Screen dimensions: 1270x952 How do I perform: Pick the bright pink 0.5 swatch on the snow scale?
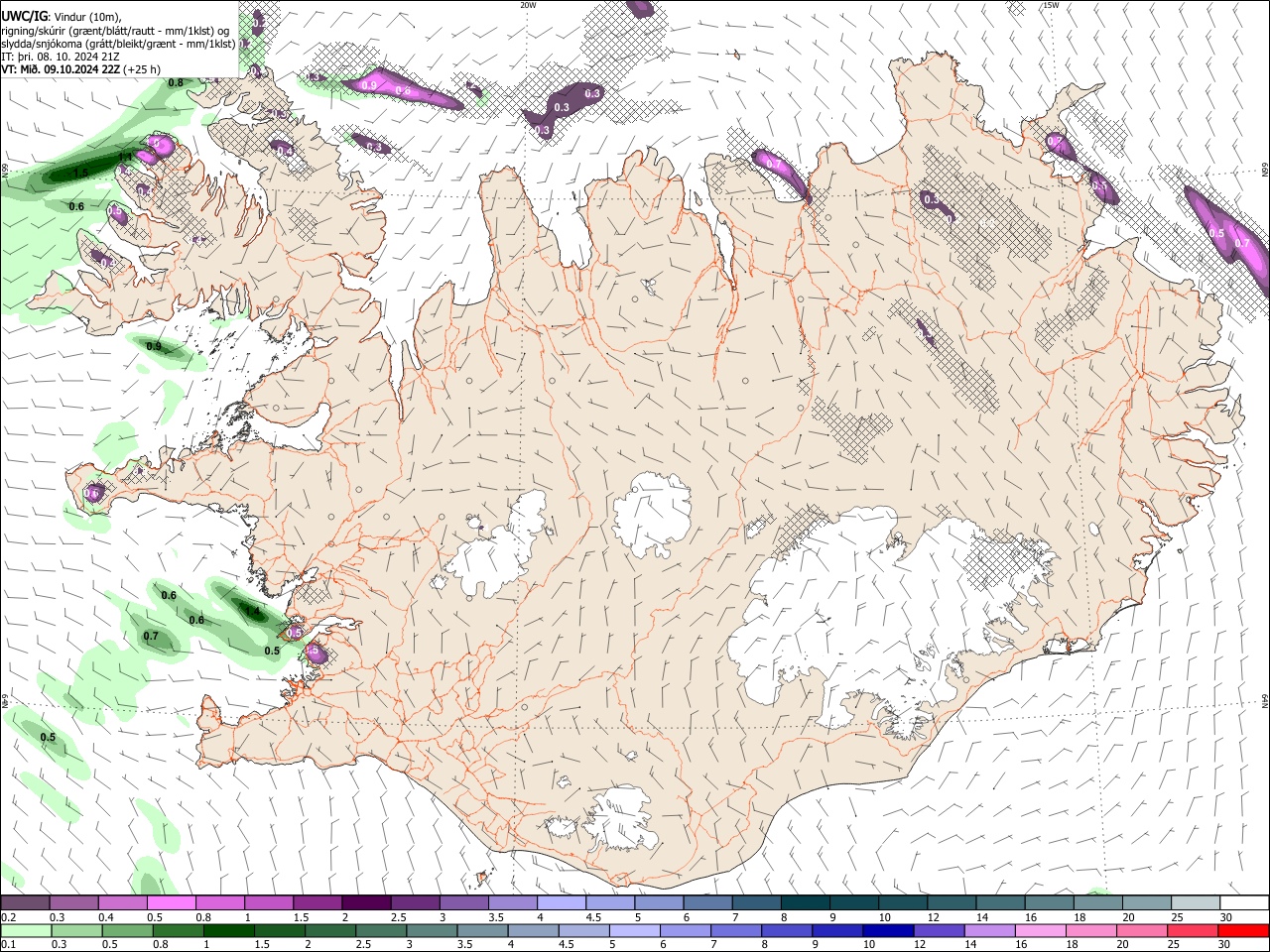pyautogui.click(x=171, y=903)
